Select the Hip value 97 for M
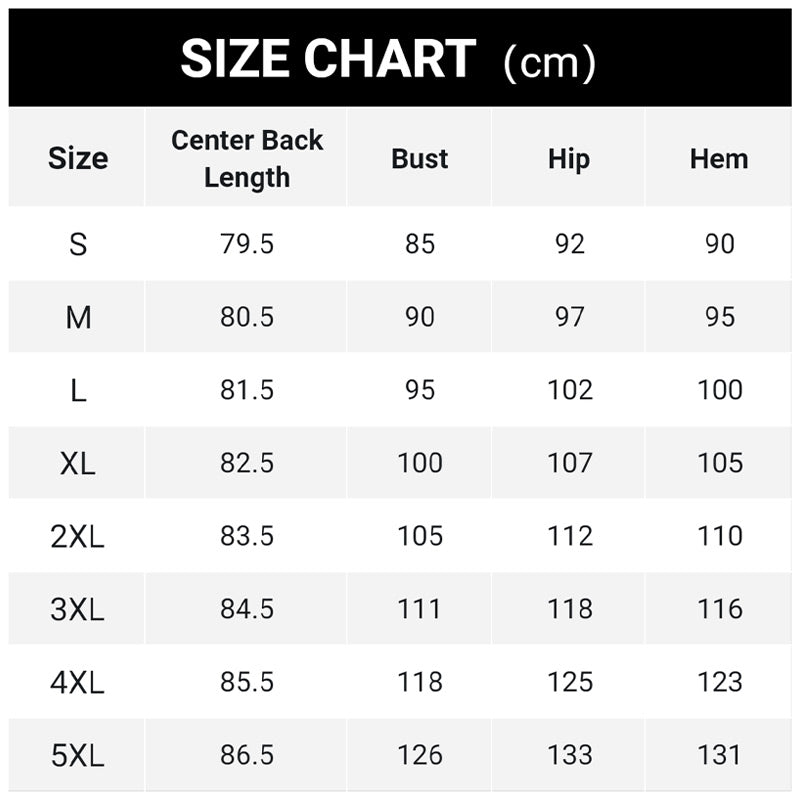Image resolution: width=800 pixels, height=800 pixels. 569,317
